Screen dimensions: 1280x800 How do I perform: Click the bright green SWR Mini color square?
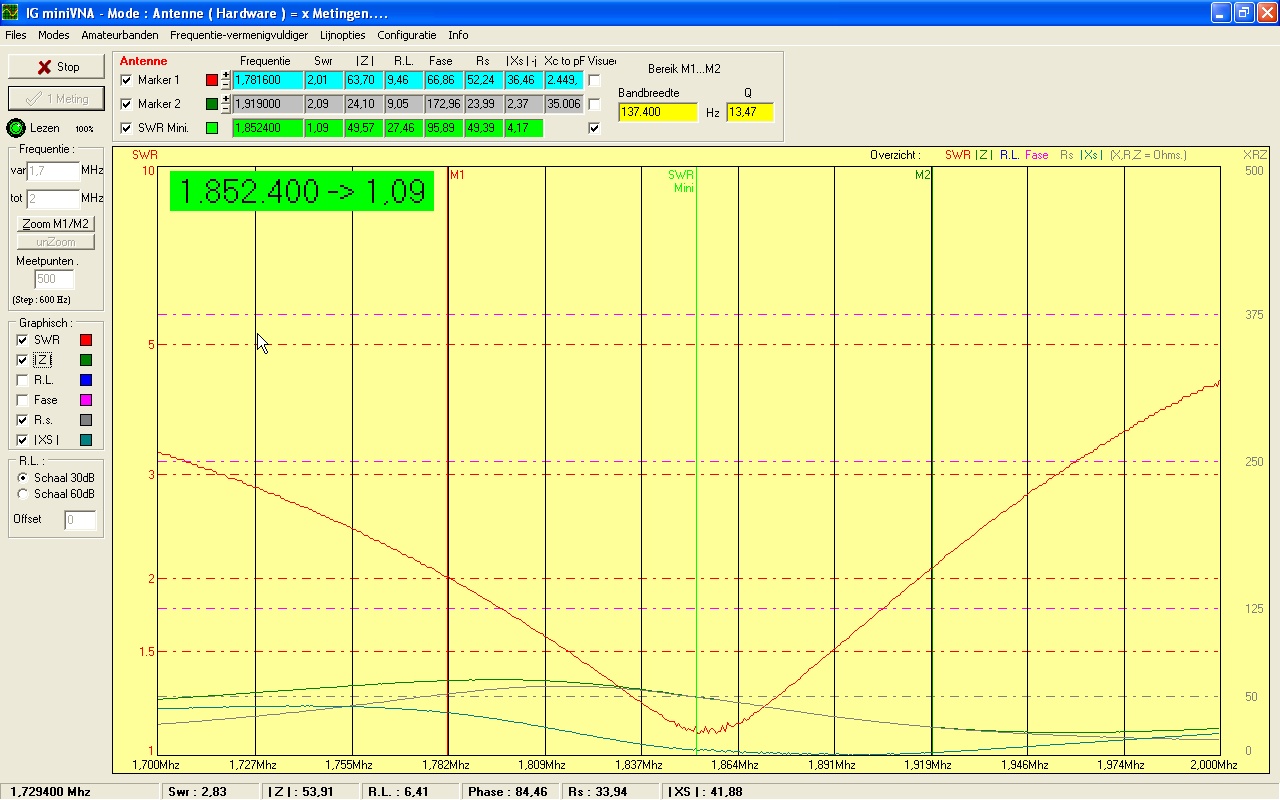click(x=211, y=128)
